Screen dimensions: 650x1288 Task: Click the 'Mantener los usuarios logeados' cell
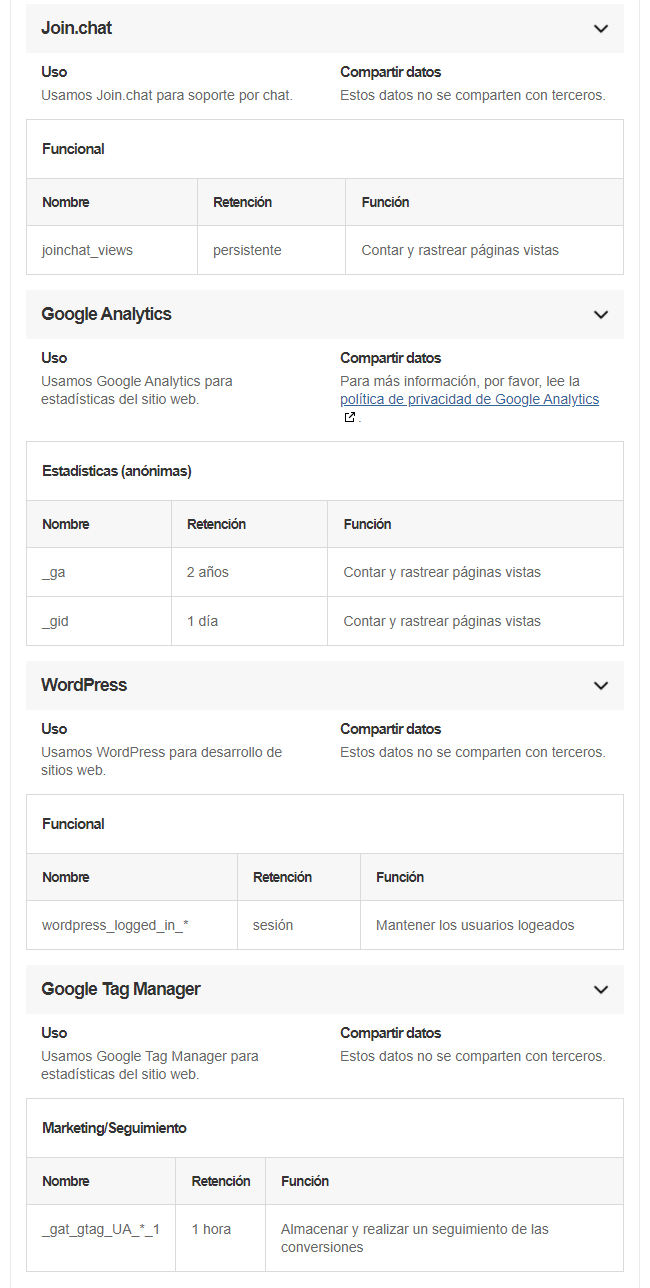tap(491, 925)
